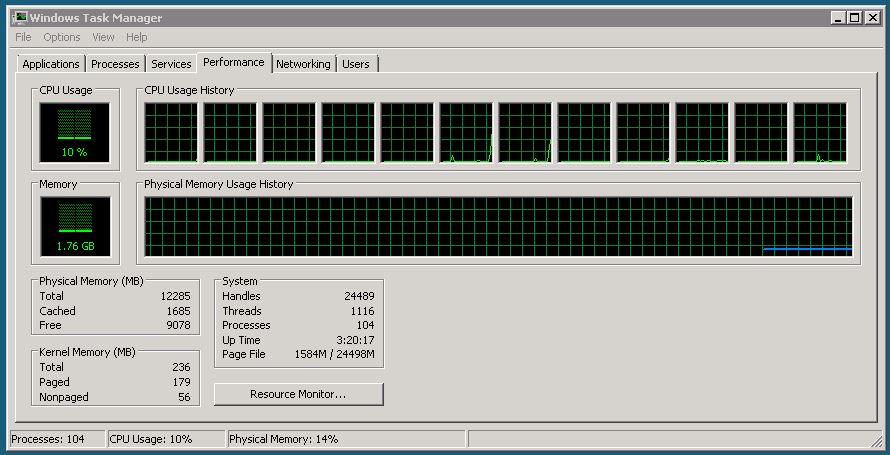This screenshot has width=890, height=455.
Task: Click the last CPU Usage History graph
Action: tap(820, 133)
